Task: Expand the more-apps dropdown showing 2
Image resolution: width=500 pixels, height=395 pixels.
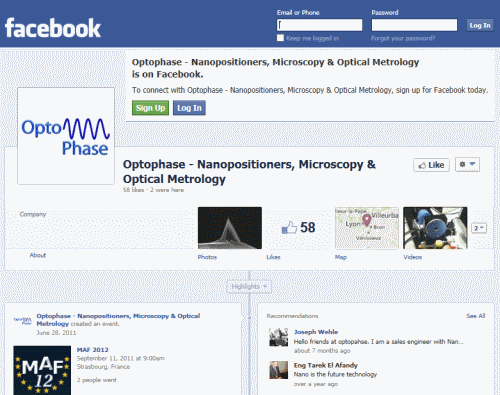Action: pos(479,228)
